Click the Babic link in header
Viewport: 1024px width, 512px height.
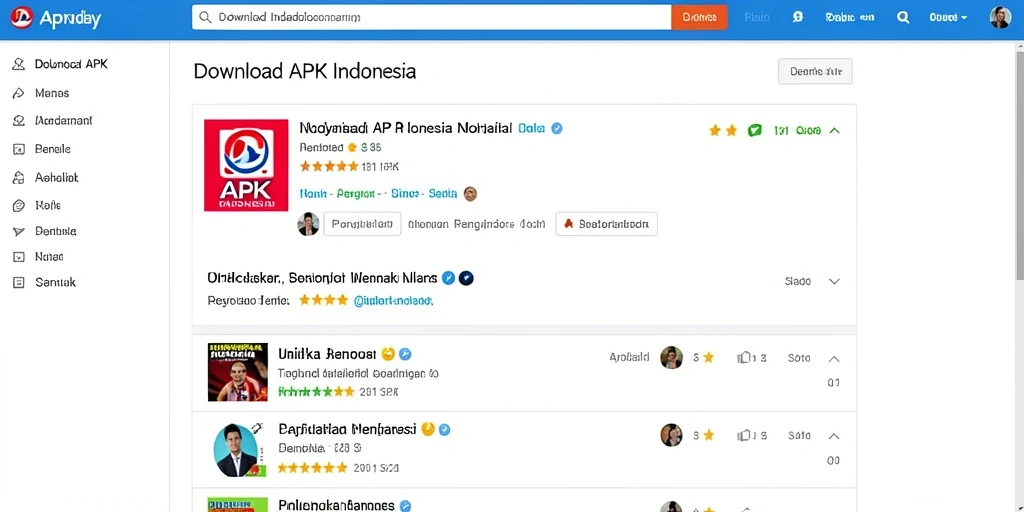(x=850, y=18)
